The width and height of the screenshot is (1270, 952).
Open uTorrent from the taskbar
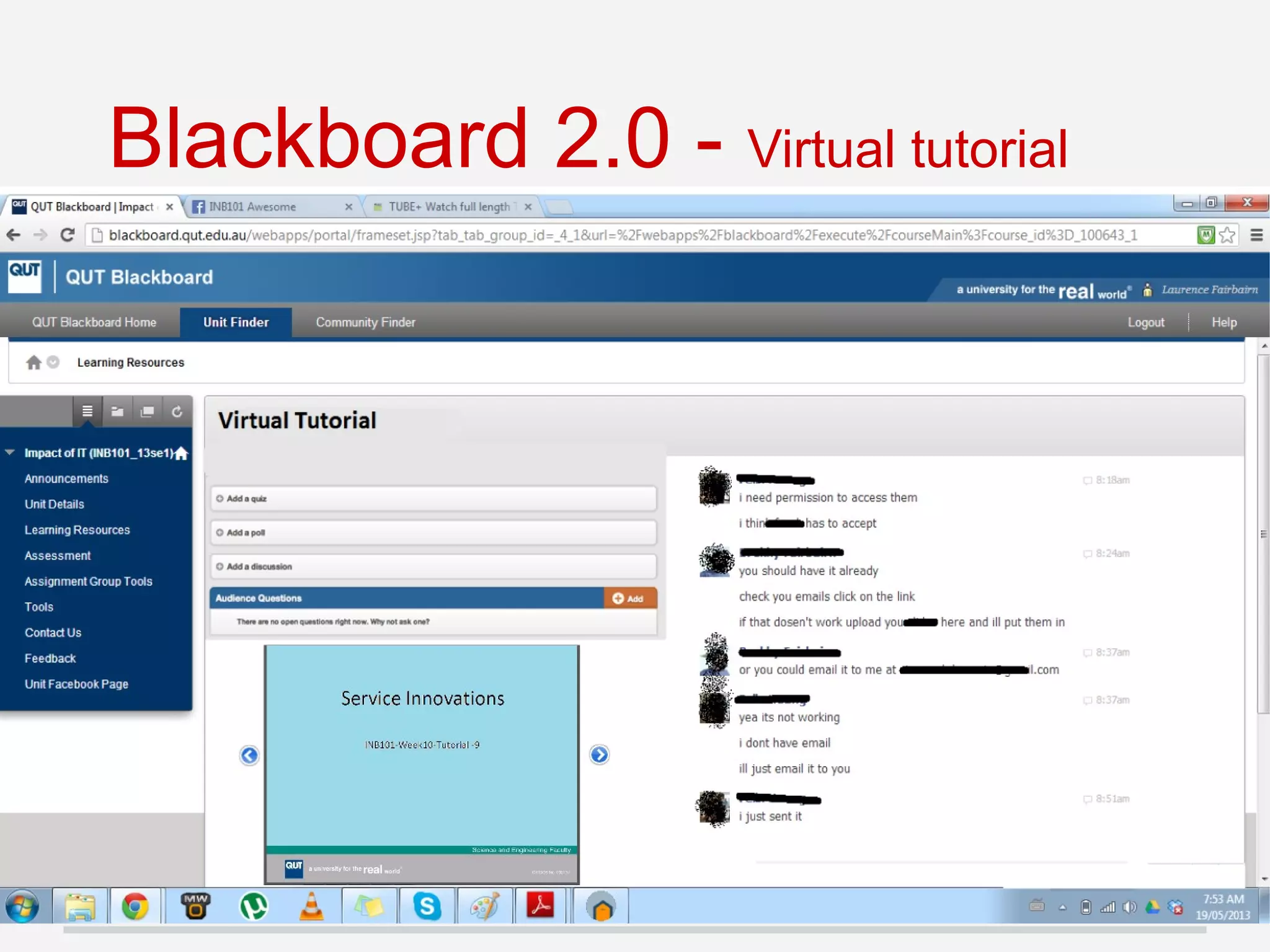[254, 907]
